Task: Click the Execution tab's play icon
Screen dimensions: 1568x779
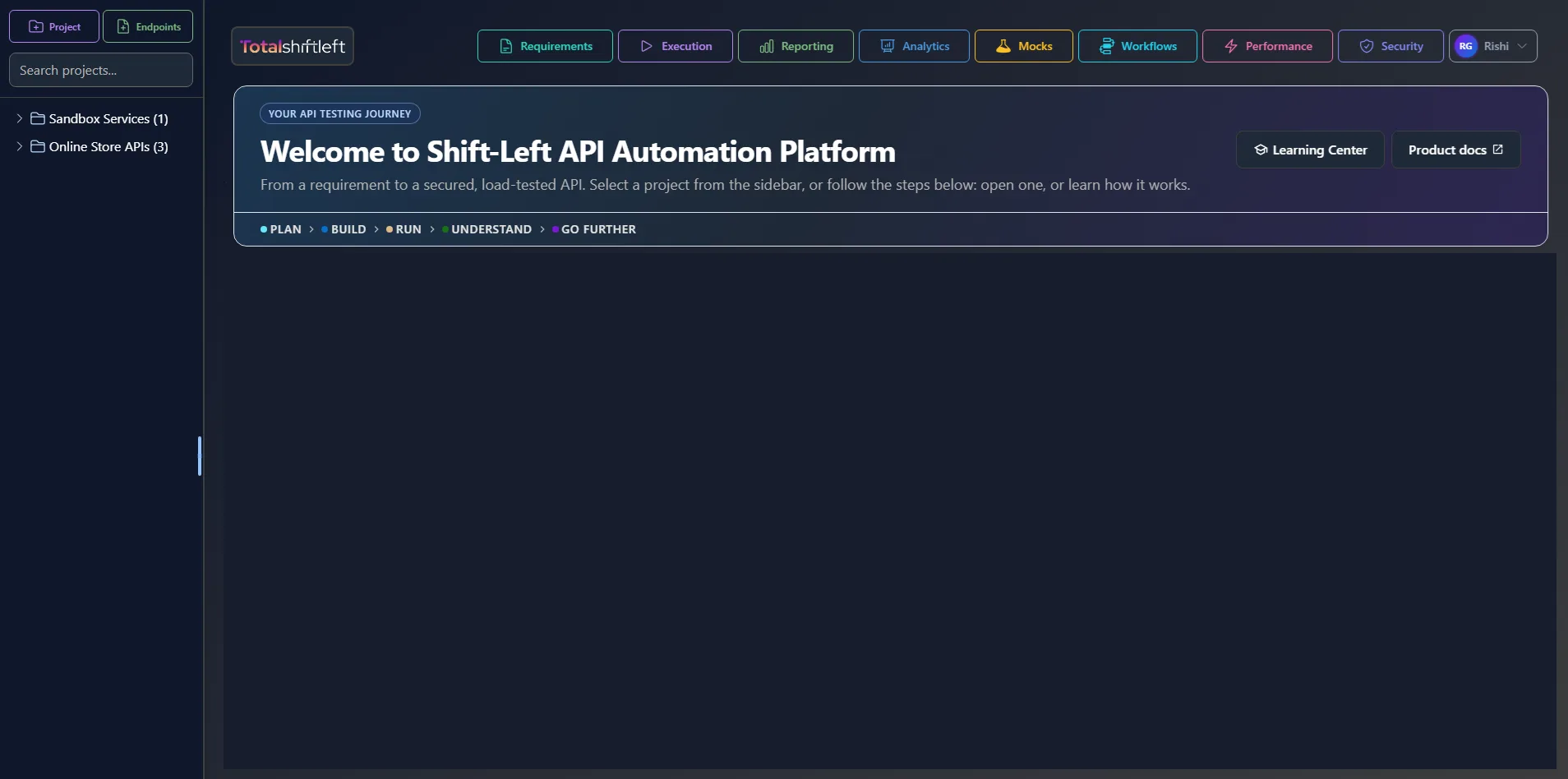Action: click(647, 47)
